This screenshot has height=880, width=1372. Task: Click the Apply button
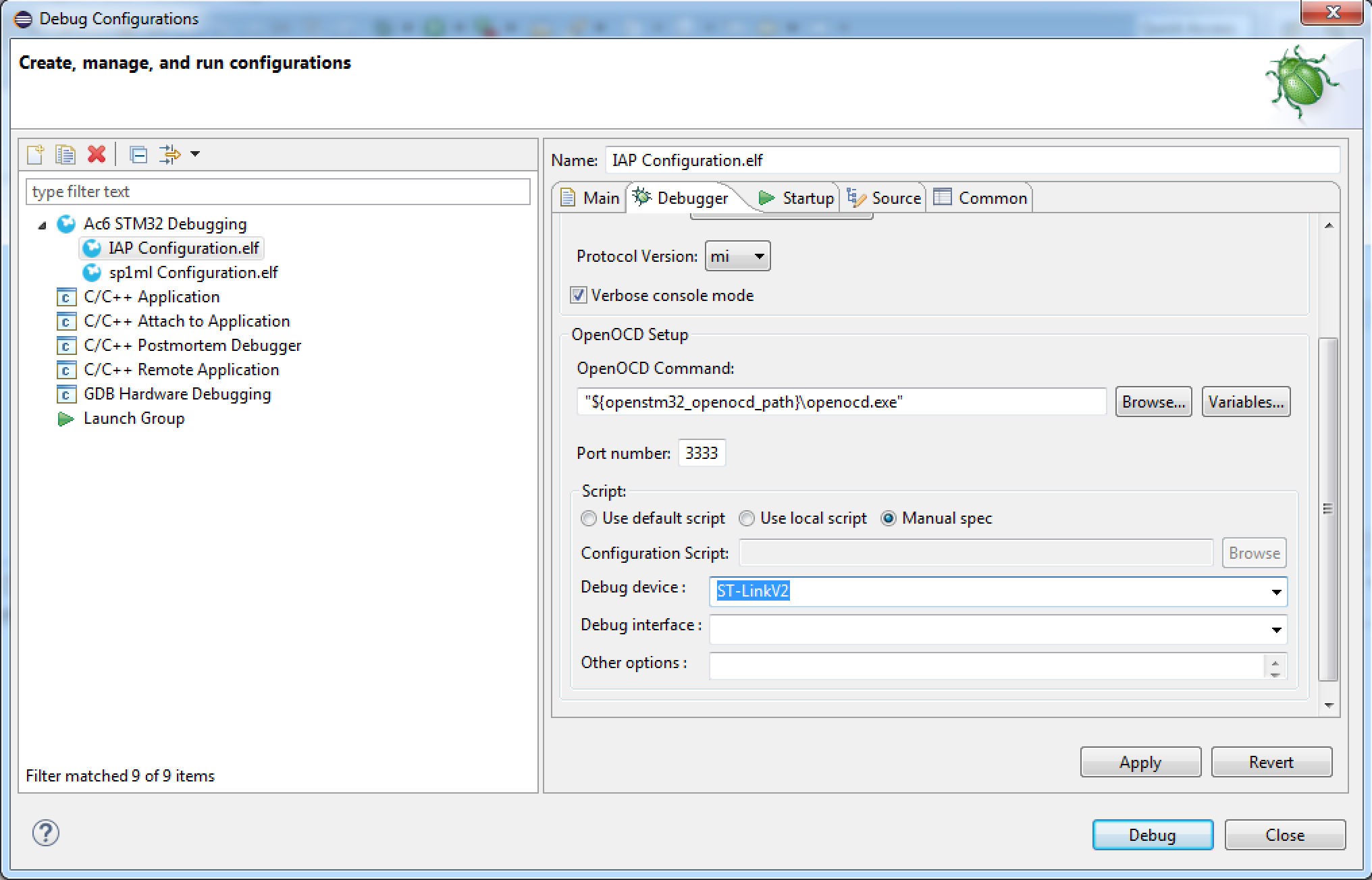pyautogui.click(x=1140, y=762)
